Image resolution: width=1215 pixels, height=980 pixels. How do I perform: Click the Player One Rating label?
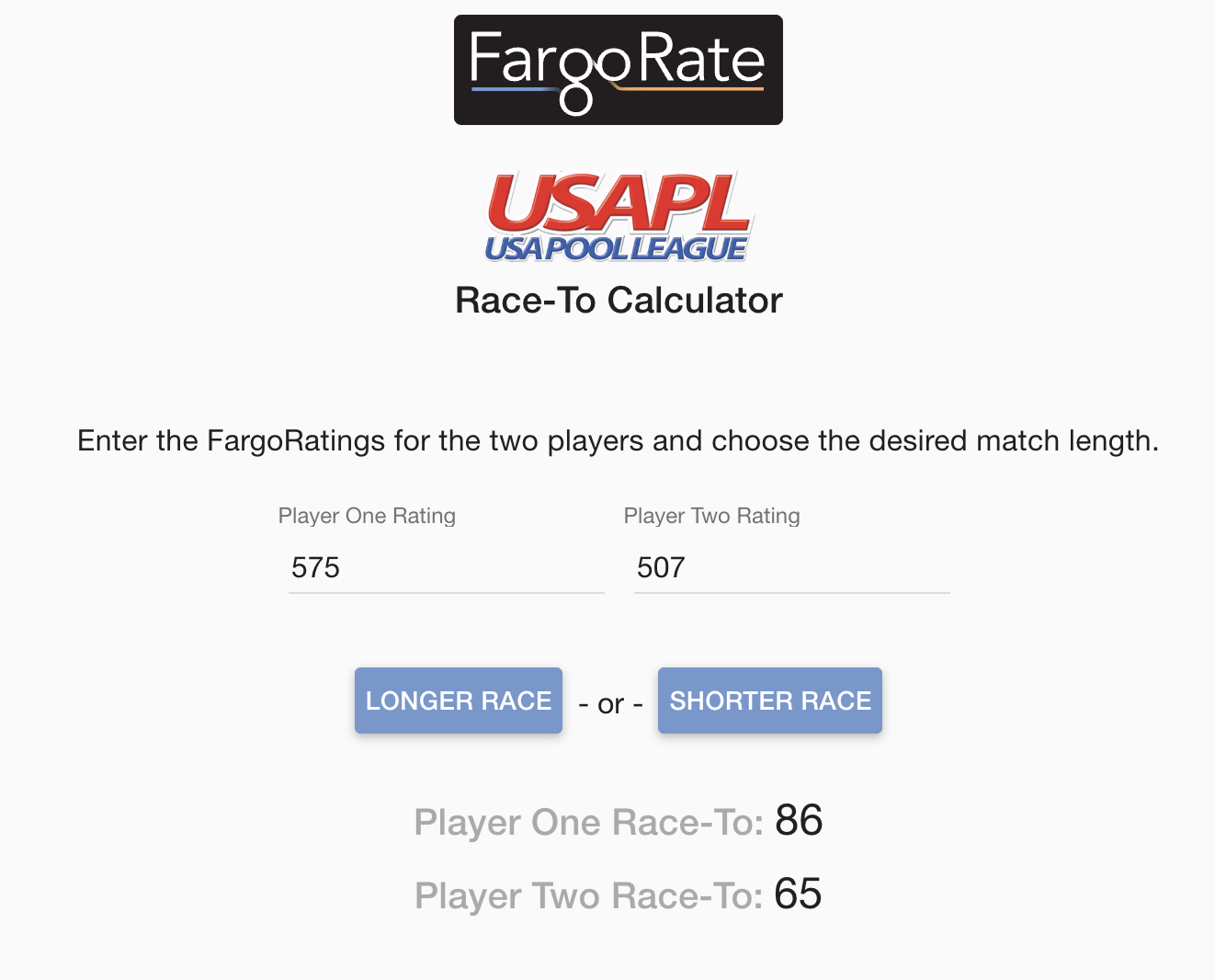(x=367, y=516)
